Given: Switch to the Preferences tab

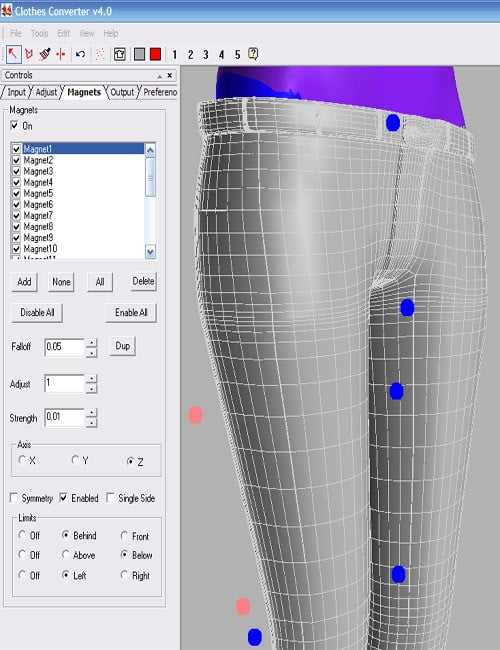Looking at the screenshot, I should (x=160, y=92).
